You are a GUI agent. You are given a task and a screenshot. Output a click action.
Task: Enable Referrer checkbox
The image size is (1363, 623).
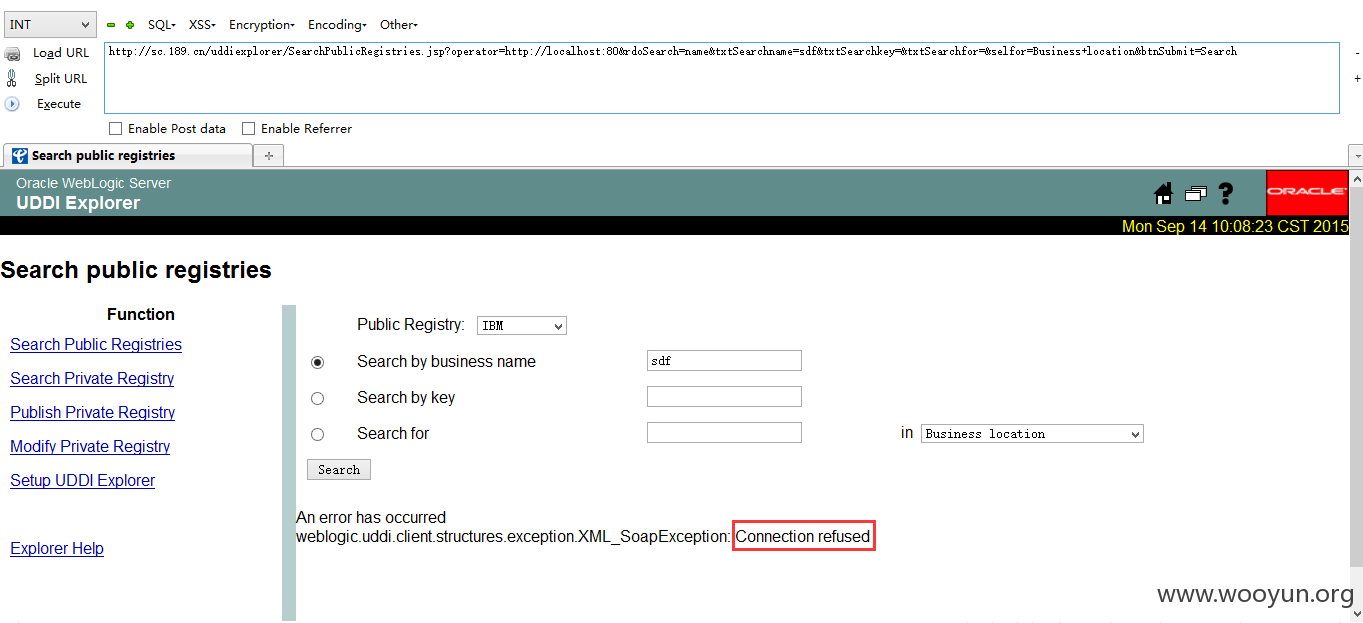point(248,128)
